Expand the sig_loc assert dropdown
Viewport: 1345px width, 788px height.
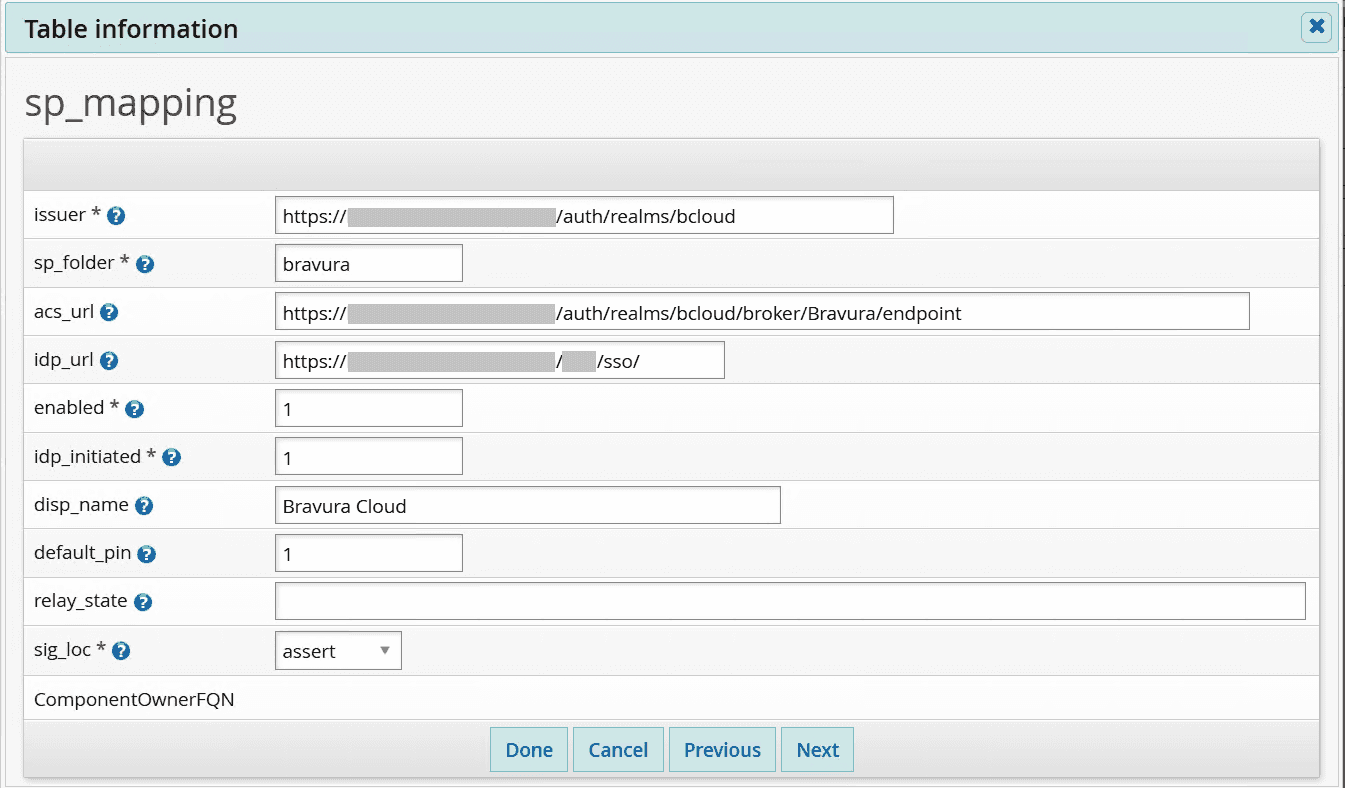click(x=338, y=651)
